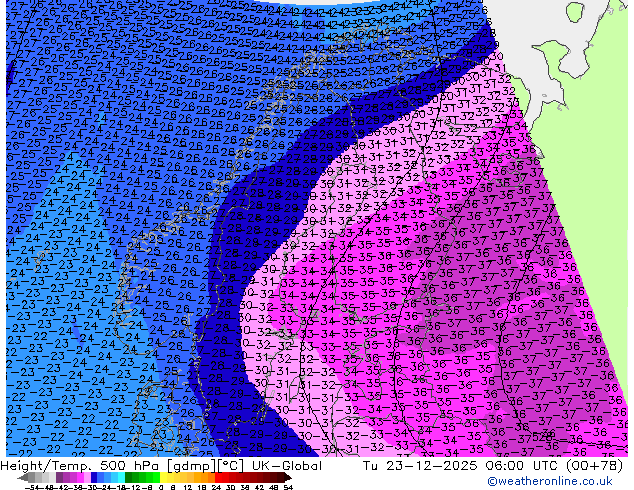Click the dark green legend swatch near -12

[129, 477]
